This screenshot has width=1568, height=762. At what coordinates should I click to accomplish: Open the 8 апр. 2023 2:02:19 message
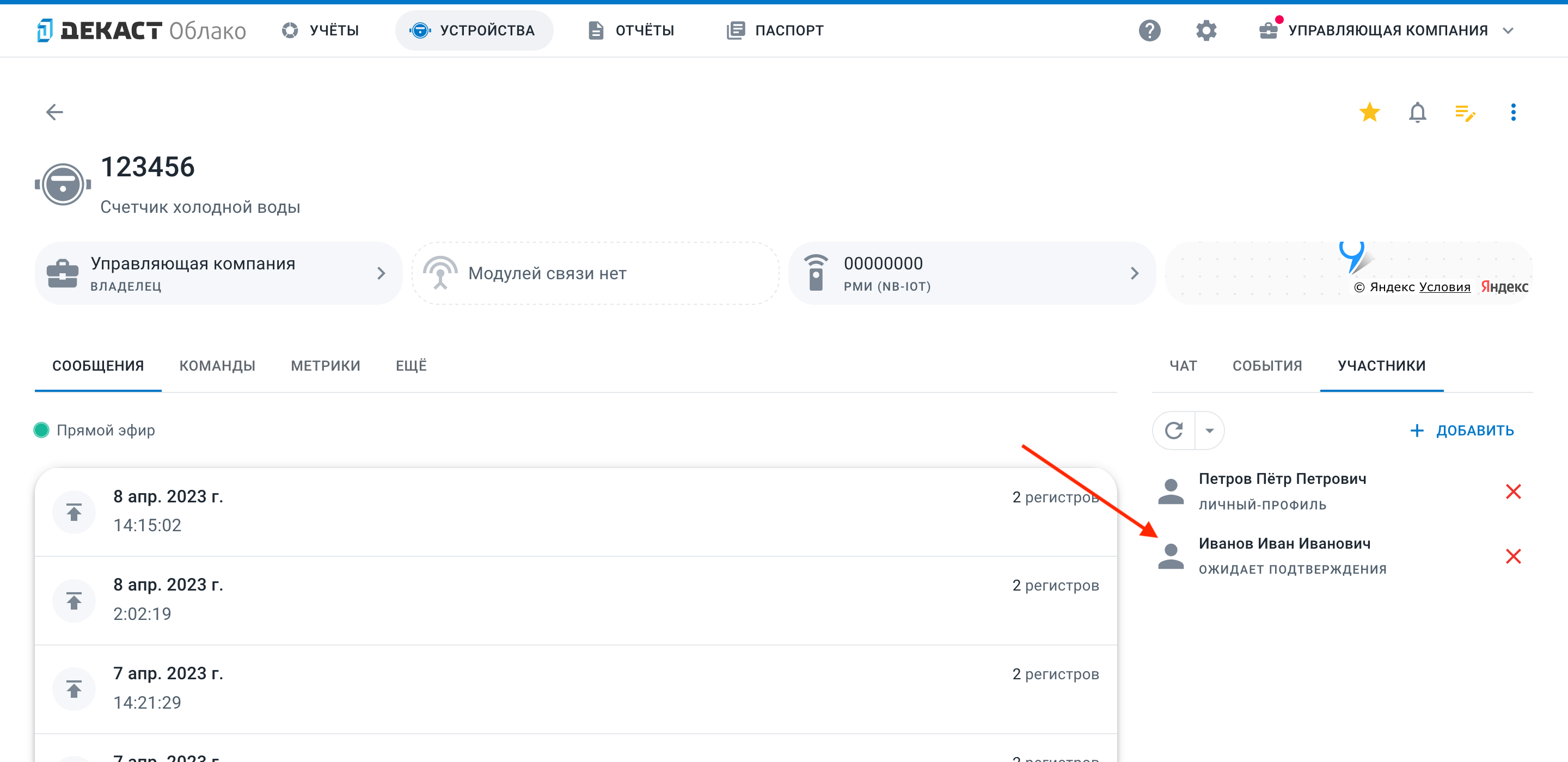(576, 601)
